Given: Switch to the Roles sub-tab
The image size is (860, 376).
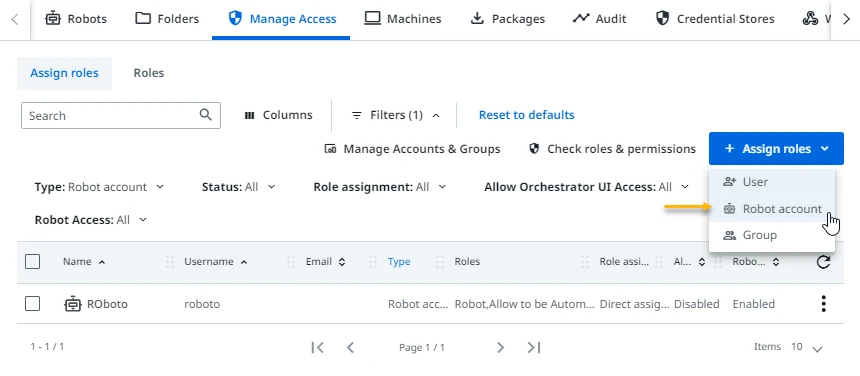Looking at the screenshot, I should [149, 73].
